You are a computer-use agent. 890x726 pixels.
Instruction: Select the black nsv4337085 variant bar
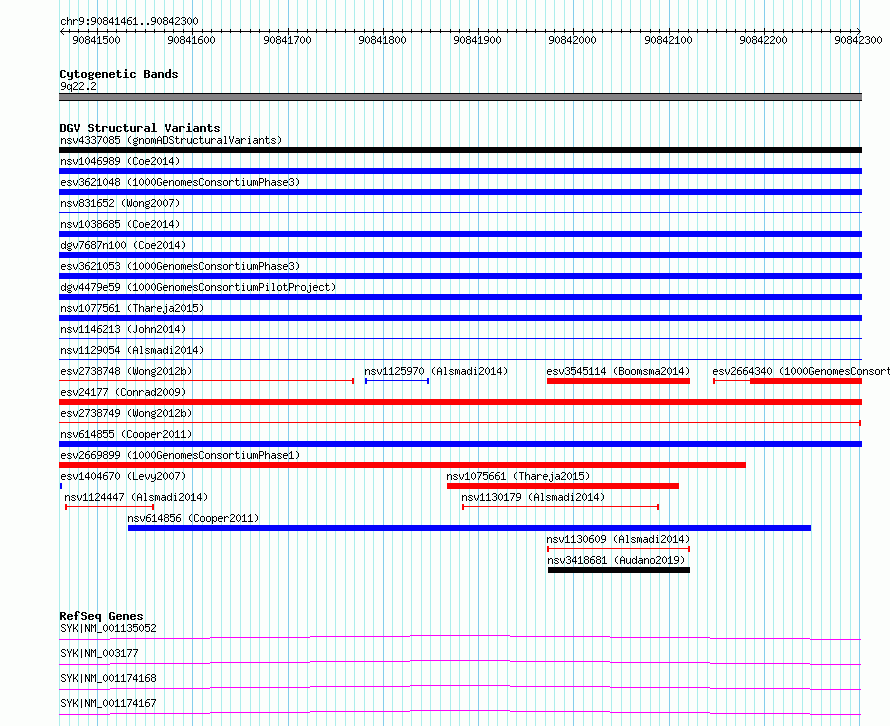(x=460, y=150)
